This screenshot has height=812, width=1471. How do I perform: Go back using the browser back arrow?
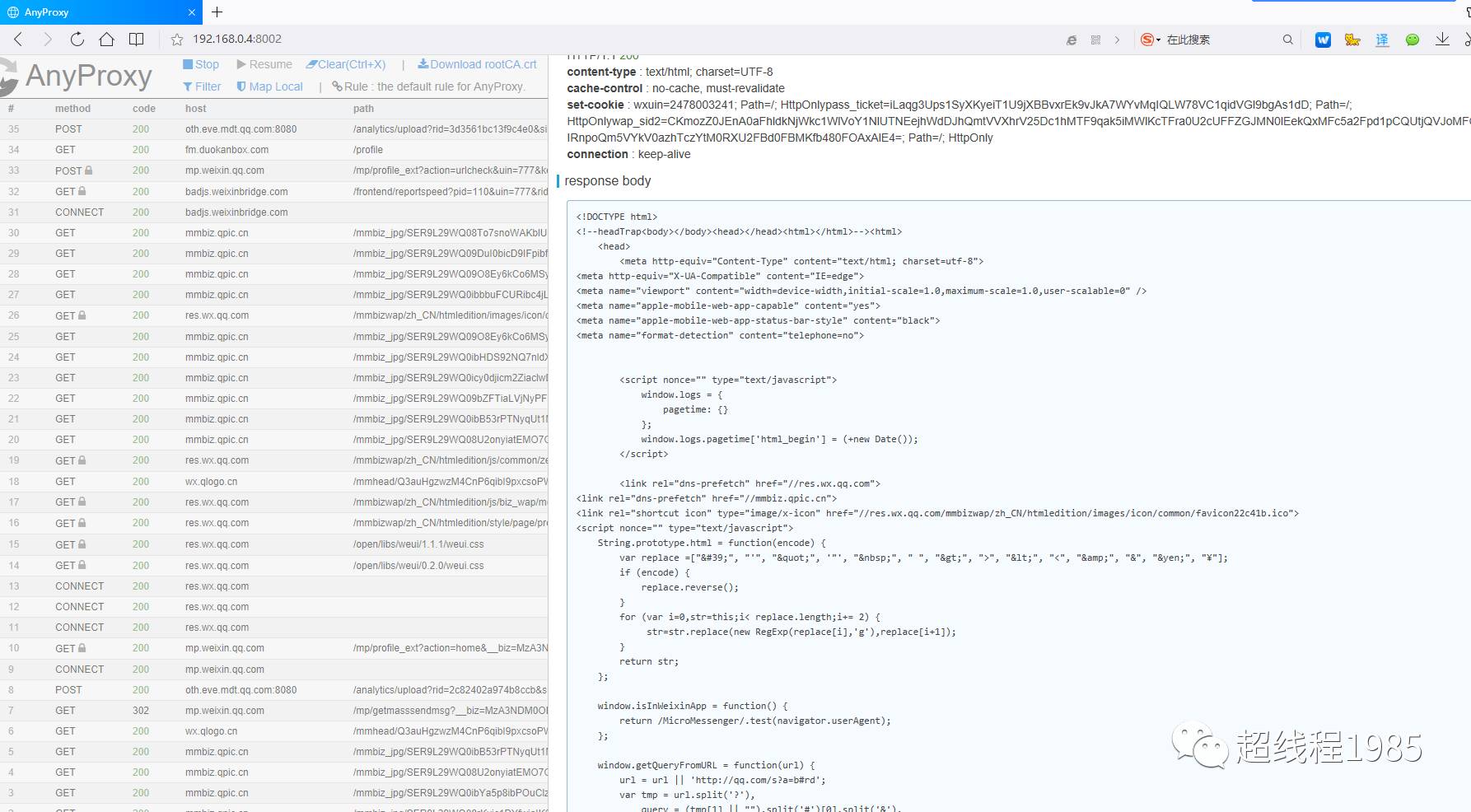pos(19,39)
